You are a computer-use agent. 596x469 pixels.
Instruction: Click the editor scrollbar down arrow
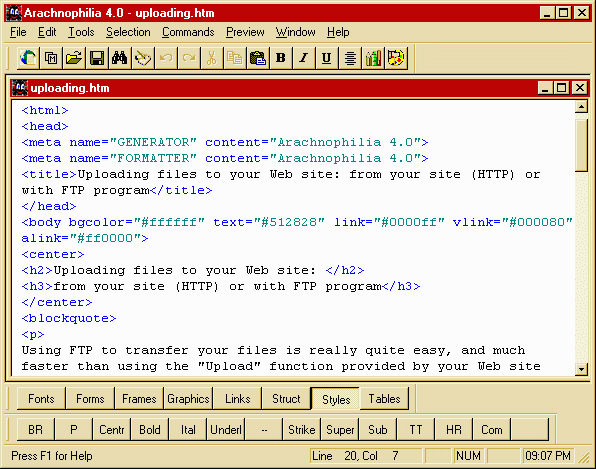(x=581, y=369)
